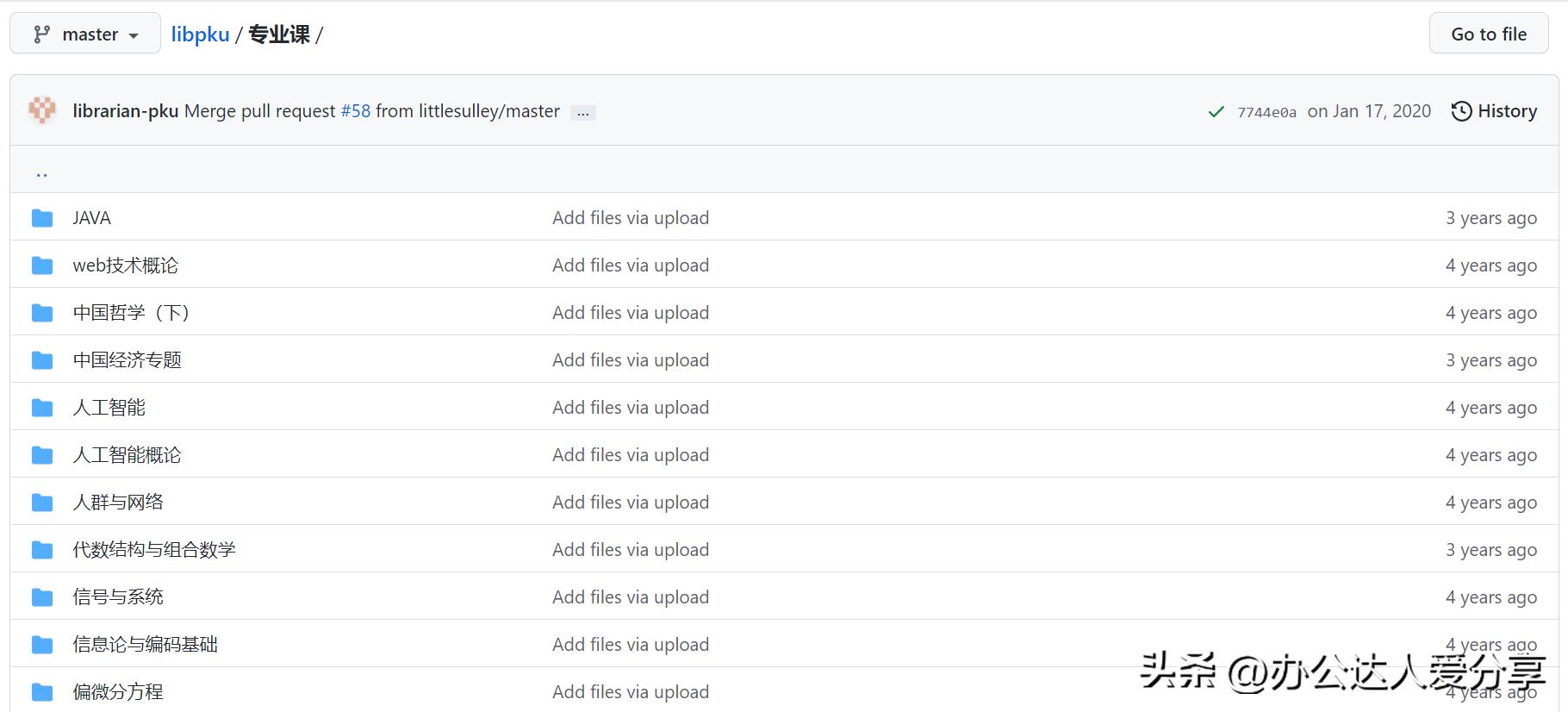Open the JAVA row commit message
Viewport: 1568px width, 712px height.
(x=631, y=218)
